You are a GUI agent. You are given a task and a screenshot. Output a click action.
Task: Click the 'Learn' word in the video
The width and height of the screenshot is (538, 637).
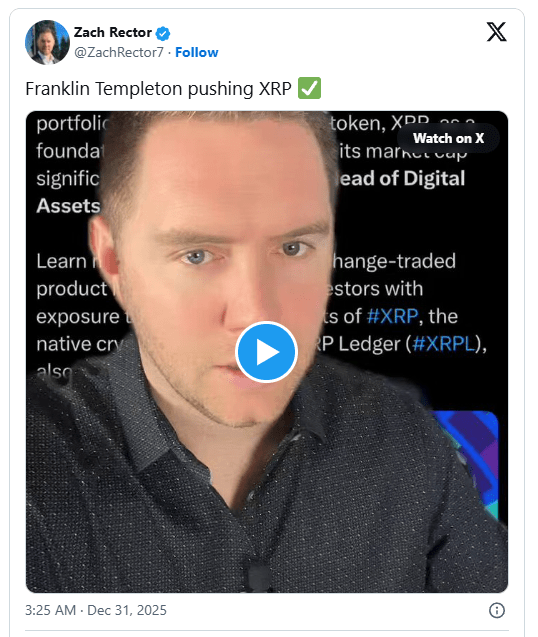(61, 261)
